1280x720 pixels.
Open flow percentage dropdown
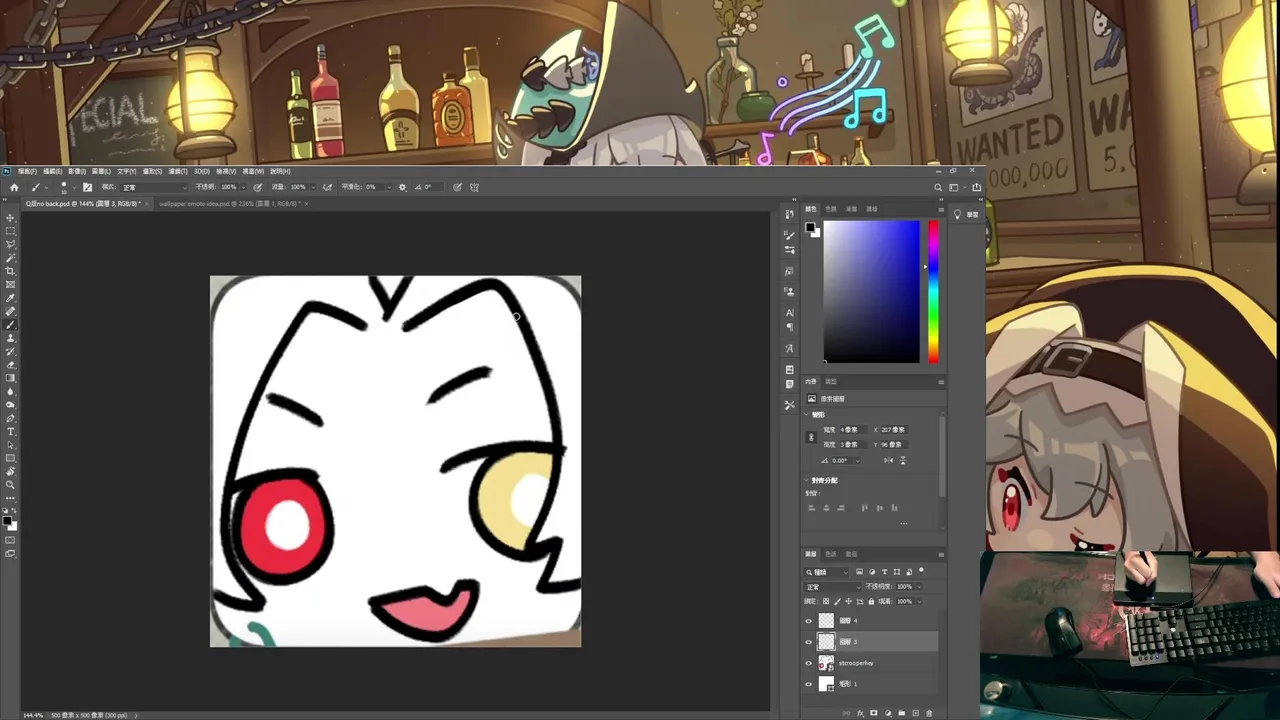tap(313, 187)
